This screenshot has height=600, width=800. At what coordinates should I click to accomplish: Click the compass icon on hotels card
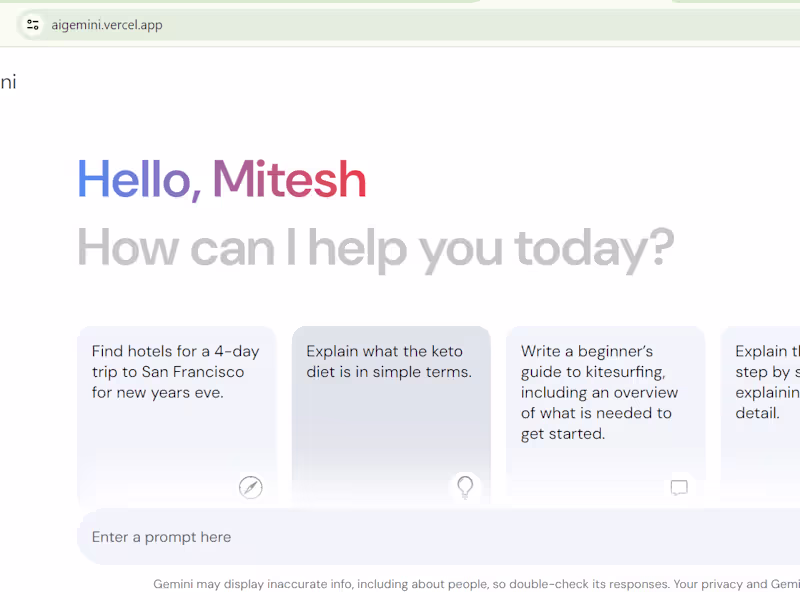coord(251,487)
